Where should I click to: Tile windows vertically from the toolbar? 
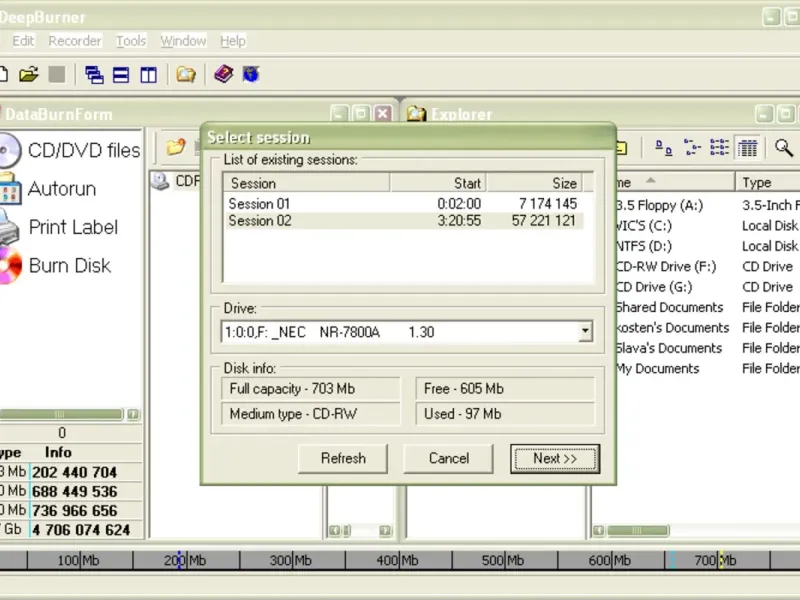click(x=148, y=74)
